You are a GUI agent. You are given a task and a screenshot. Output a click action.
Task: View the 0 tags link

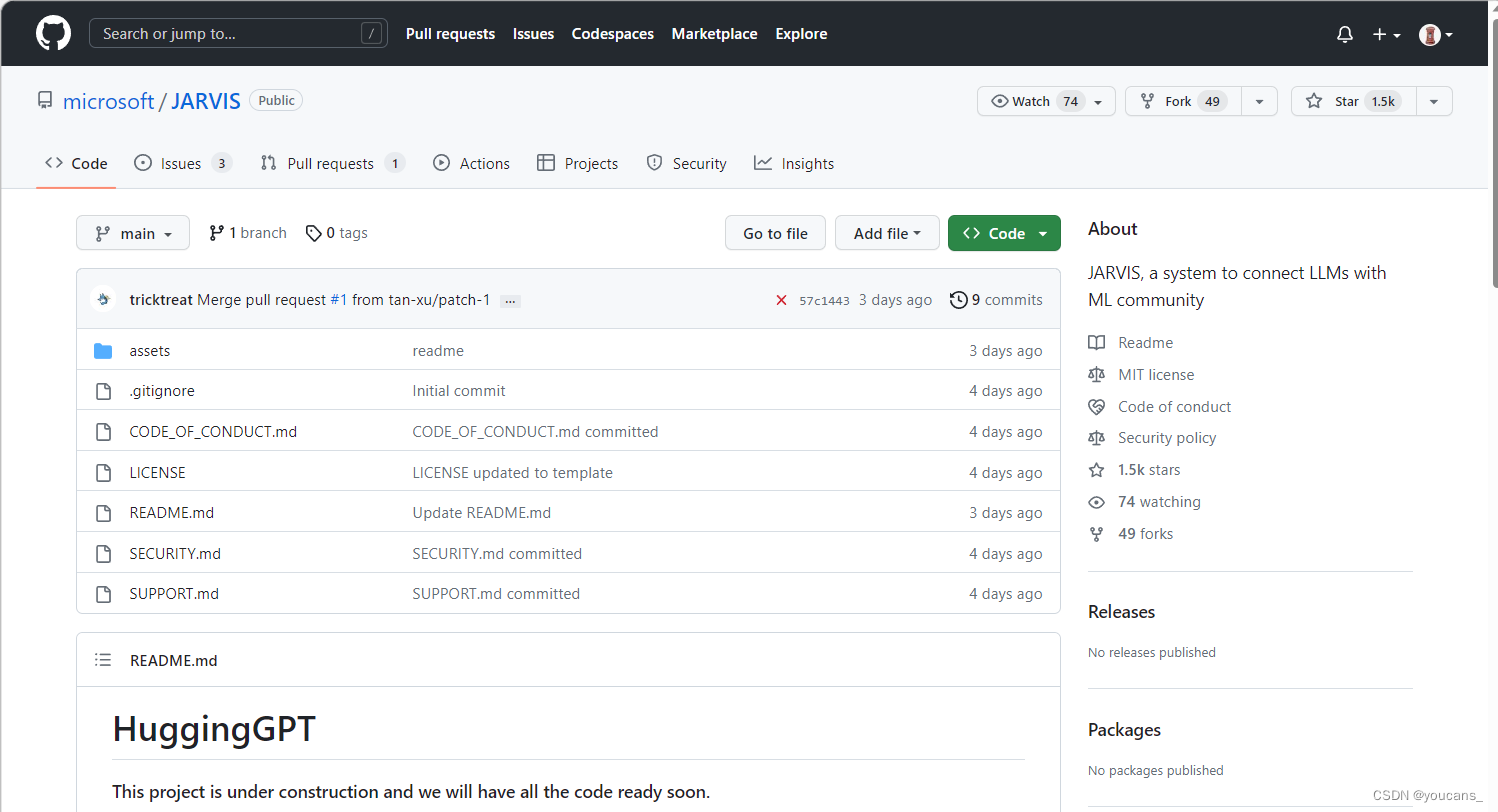tap(336, 233)
